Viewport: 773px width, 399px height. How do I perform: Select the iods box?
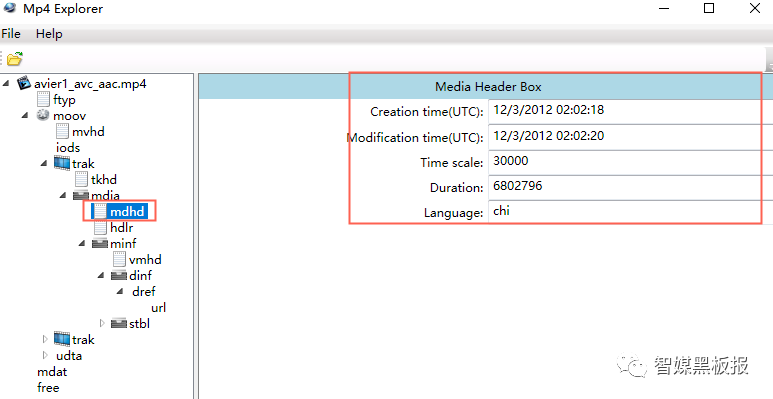pyautogui.click(x=68, y=147)
